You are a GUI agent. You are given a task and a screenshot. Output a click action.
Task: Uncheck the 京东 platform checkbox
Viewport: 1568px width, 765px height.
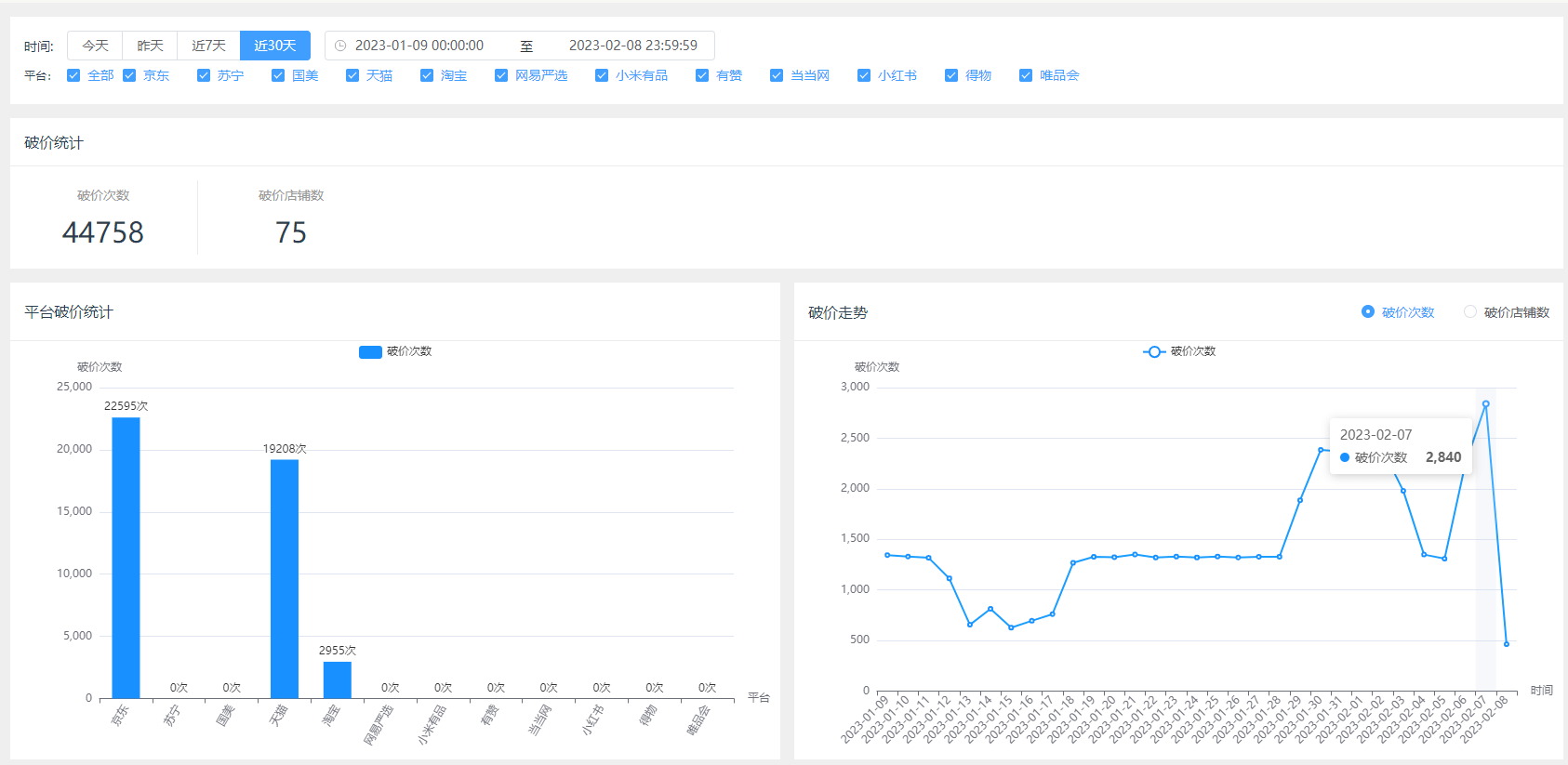129,75
